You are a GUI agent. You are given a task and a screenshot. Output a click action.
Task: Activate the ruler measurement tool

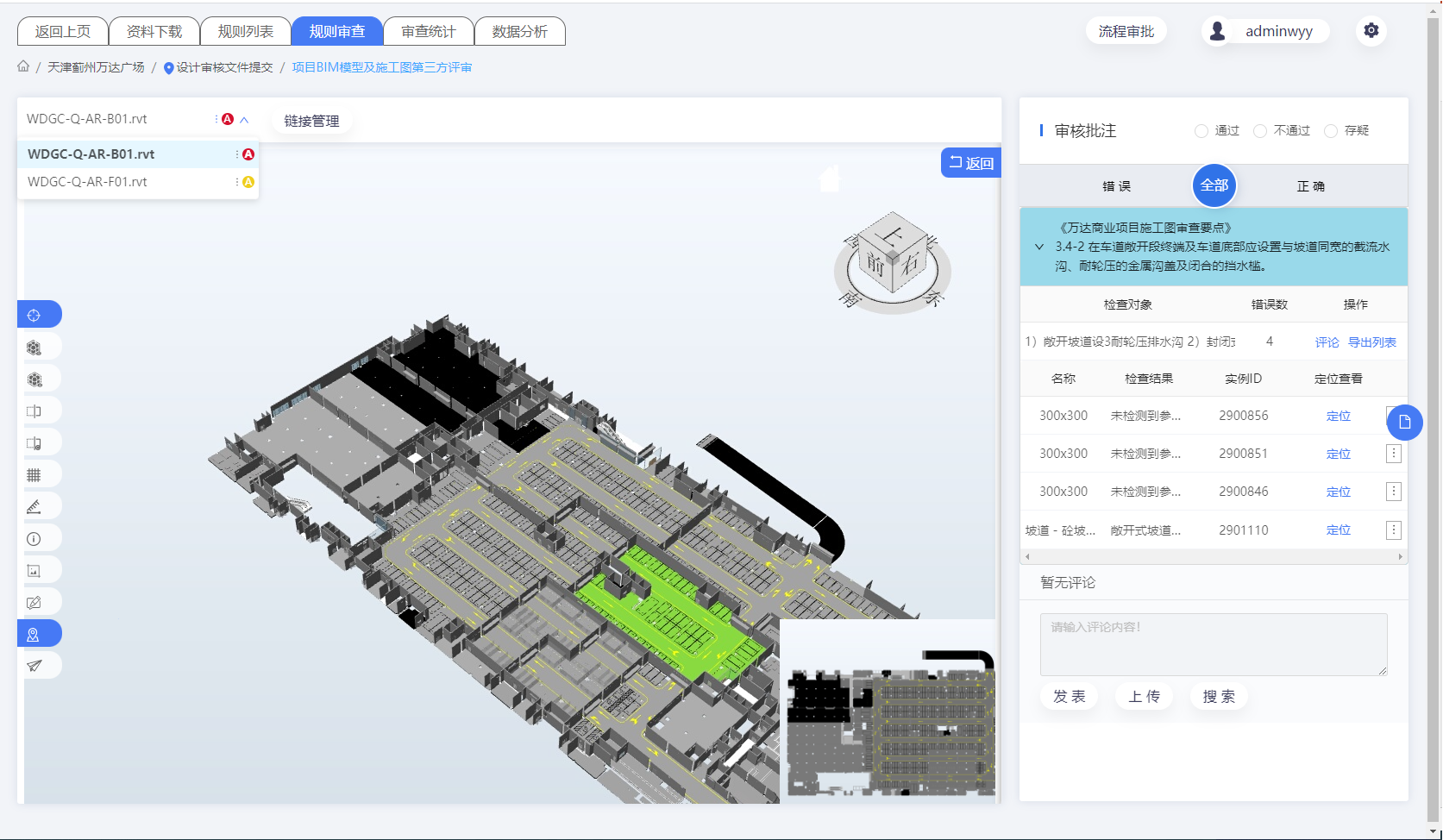(x=34, y=506)
